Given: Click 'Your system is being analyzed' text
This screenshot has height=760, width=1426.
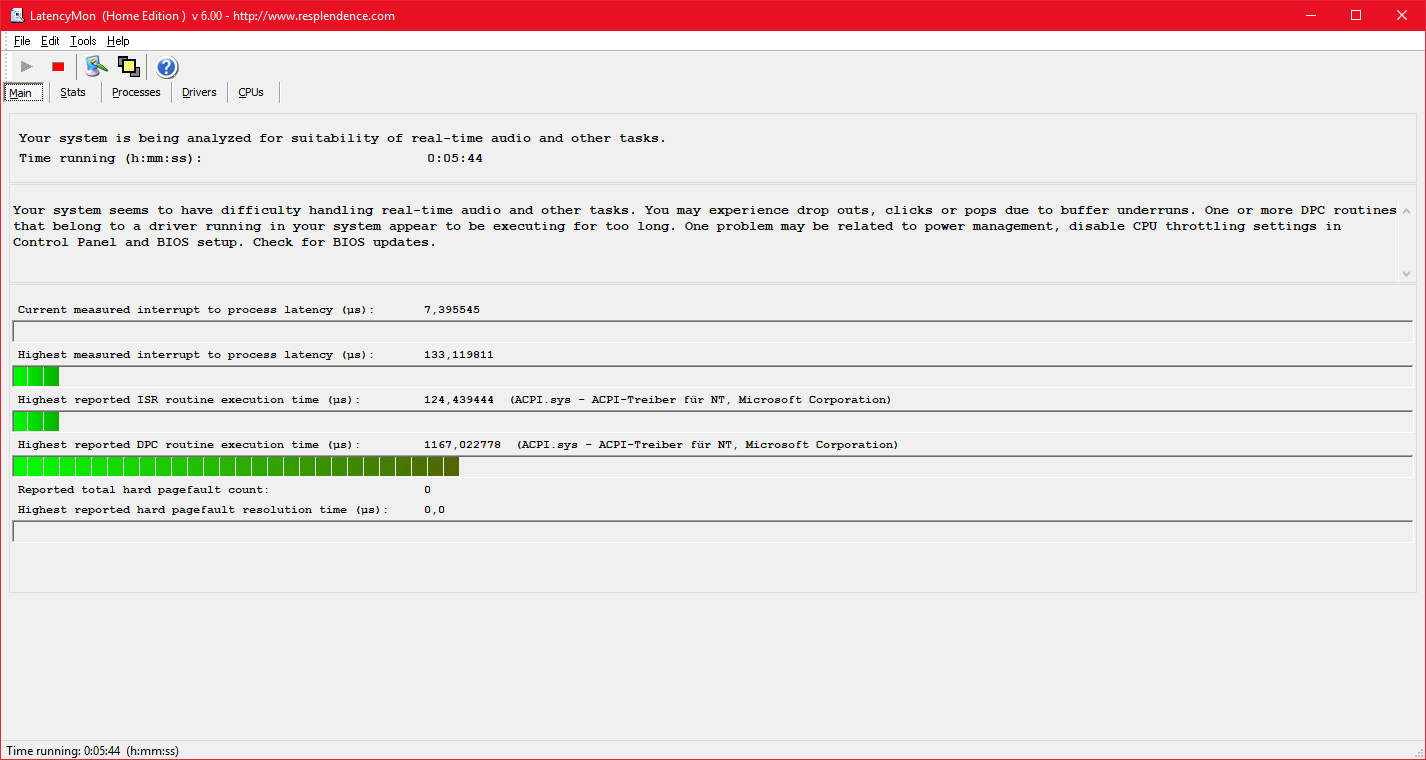Looking at the screenshot, I should tap(342, 138).
